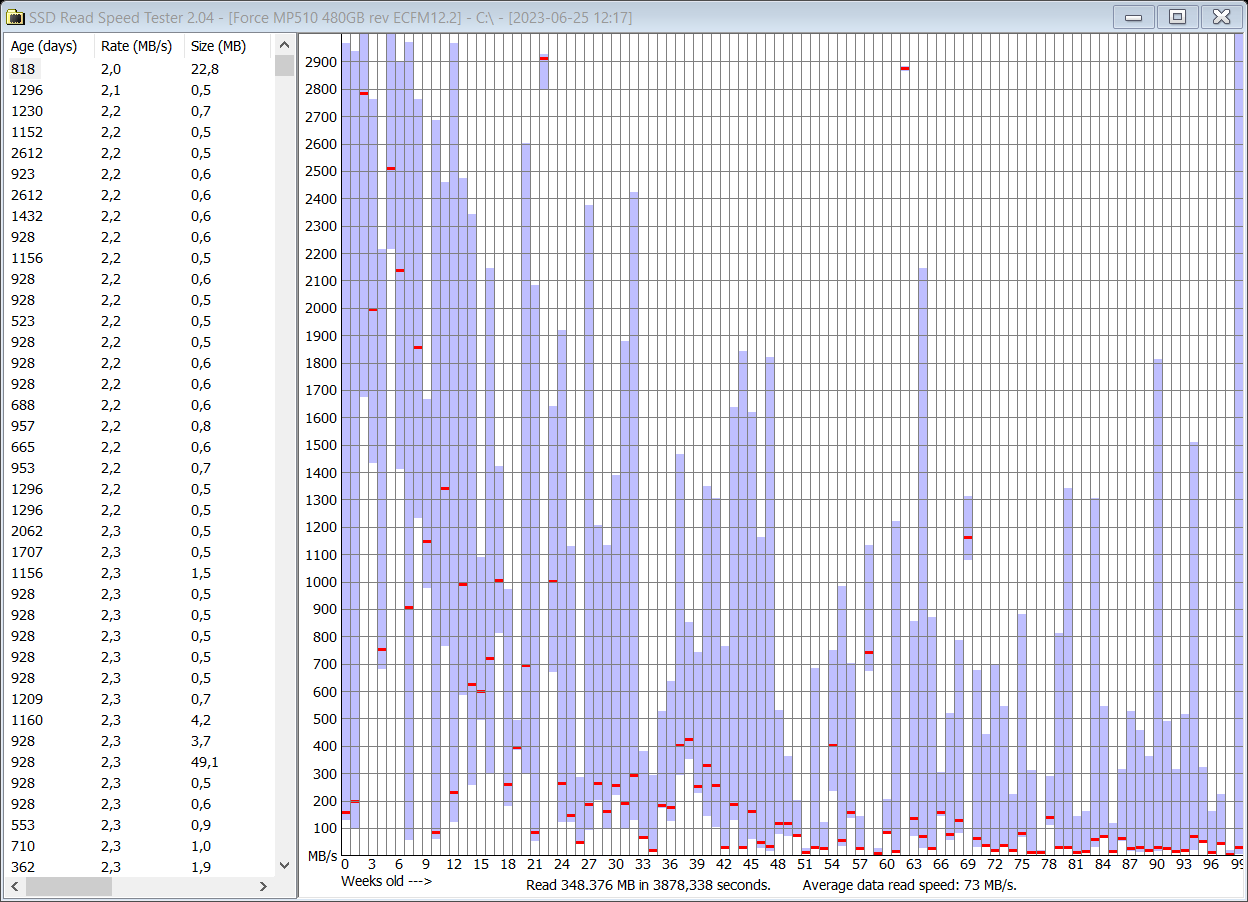Select the row with age 1152 days
This screenshot has width=1248, height=902.
(140, 132)
